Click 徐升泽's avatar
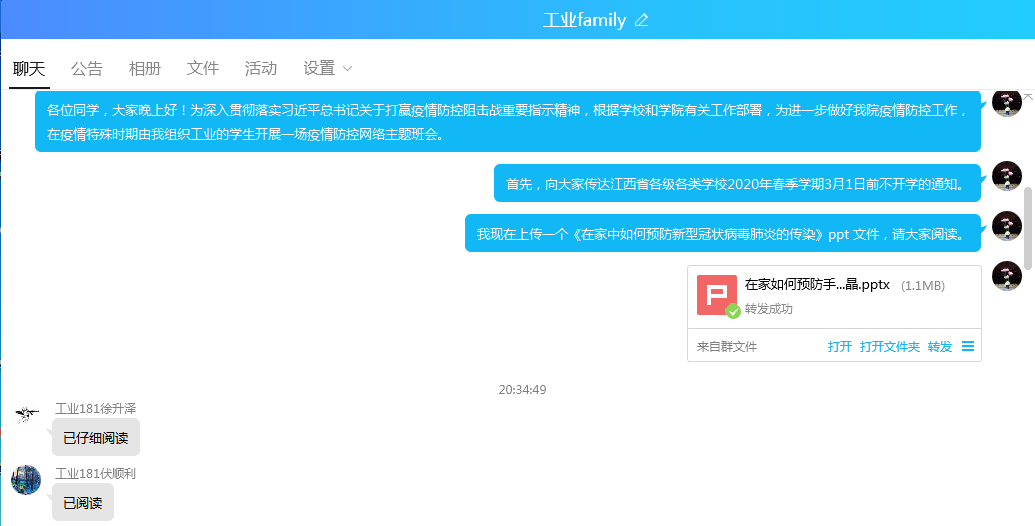1035x526 pixels. coord(26,414)
